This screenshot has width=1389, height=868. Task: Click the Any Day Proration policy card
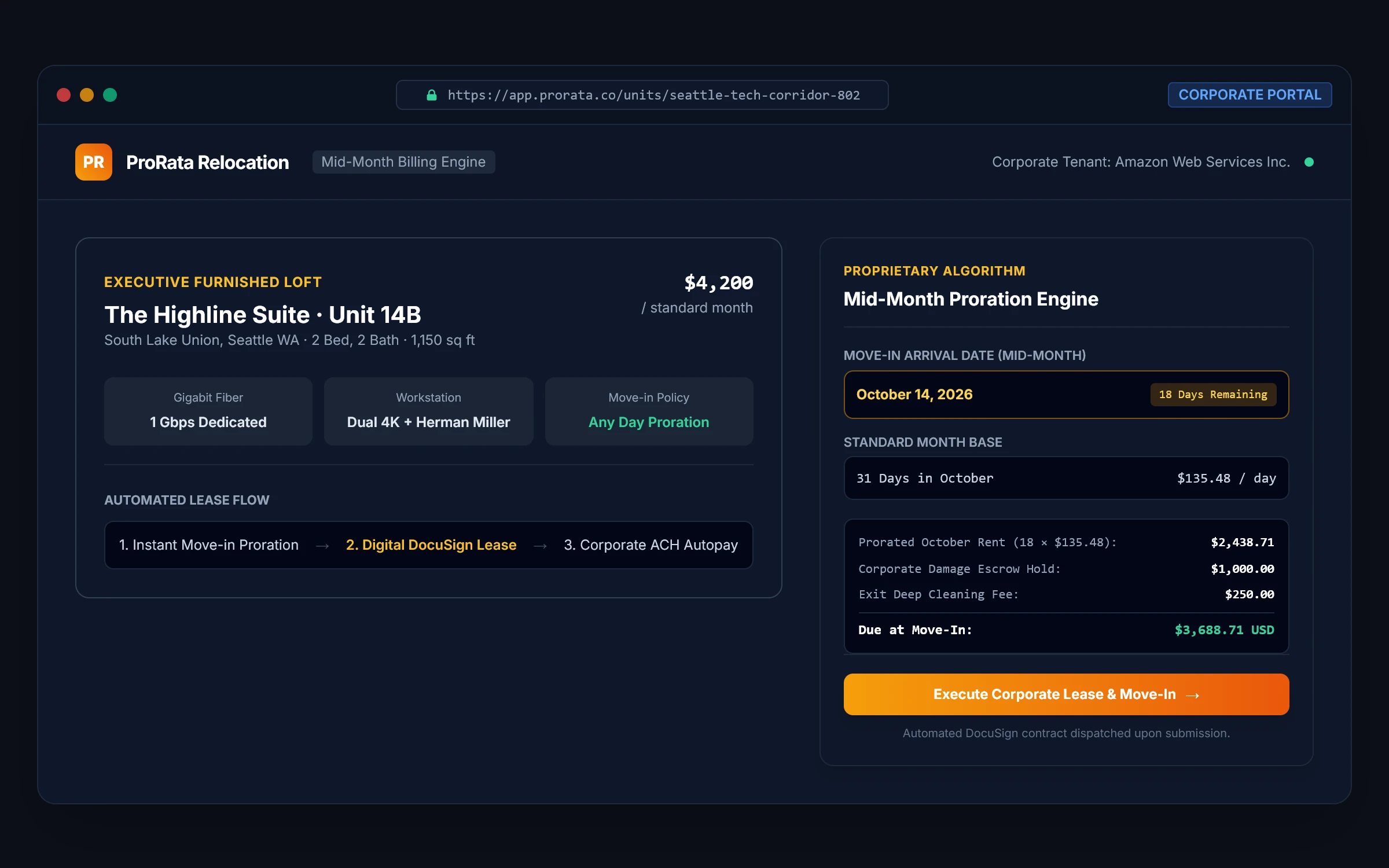[649, 411]
